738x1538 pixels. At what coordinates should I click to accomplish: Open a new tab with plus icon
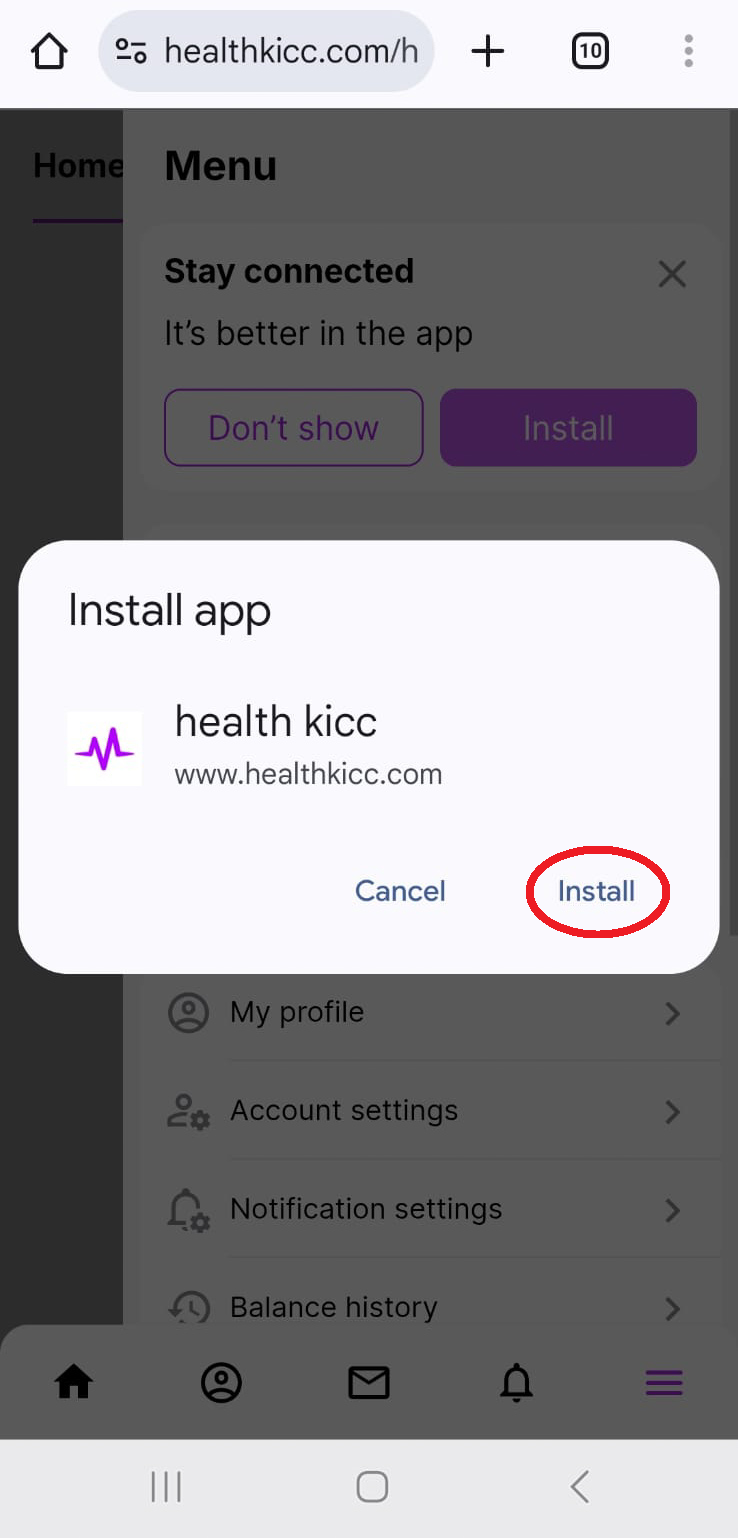click(488, 51)
